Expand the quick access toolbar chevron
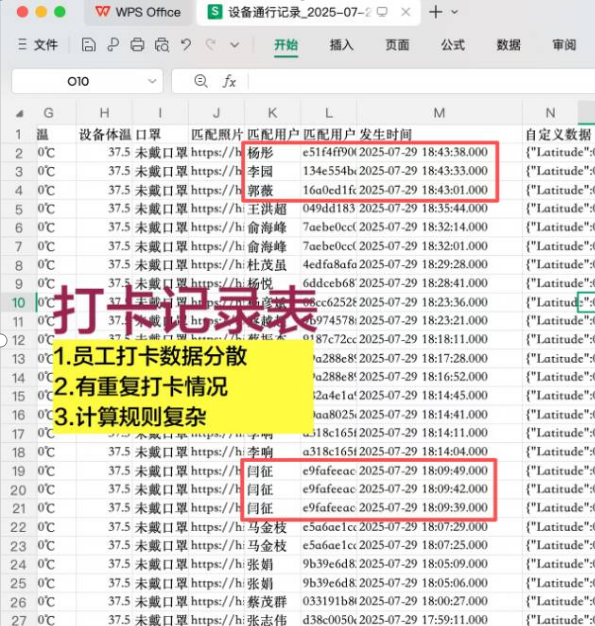Viewport: 595px width, 626px height. 235,45
